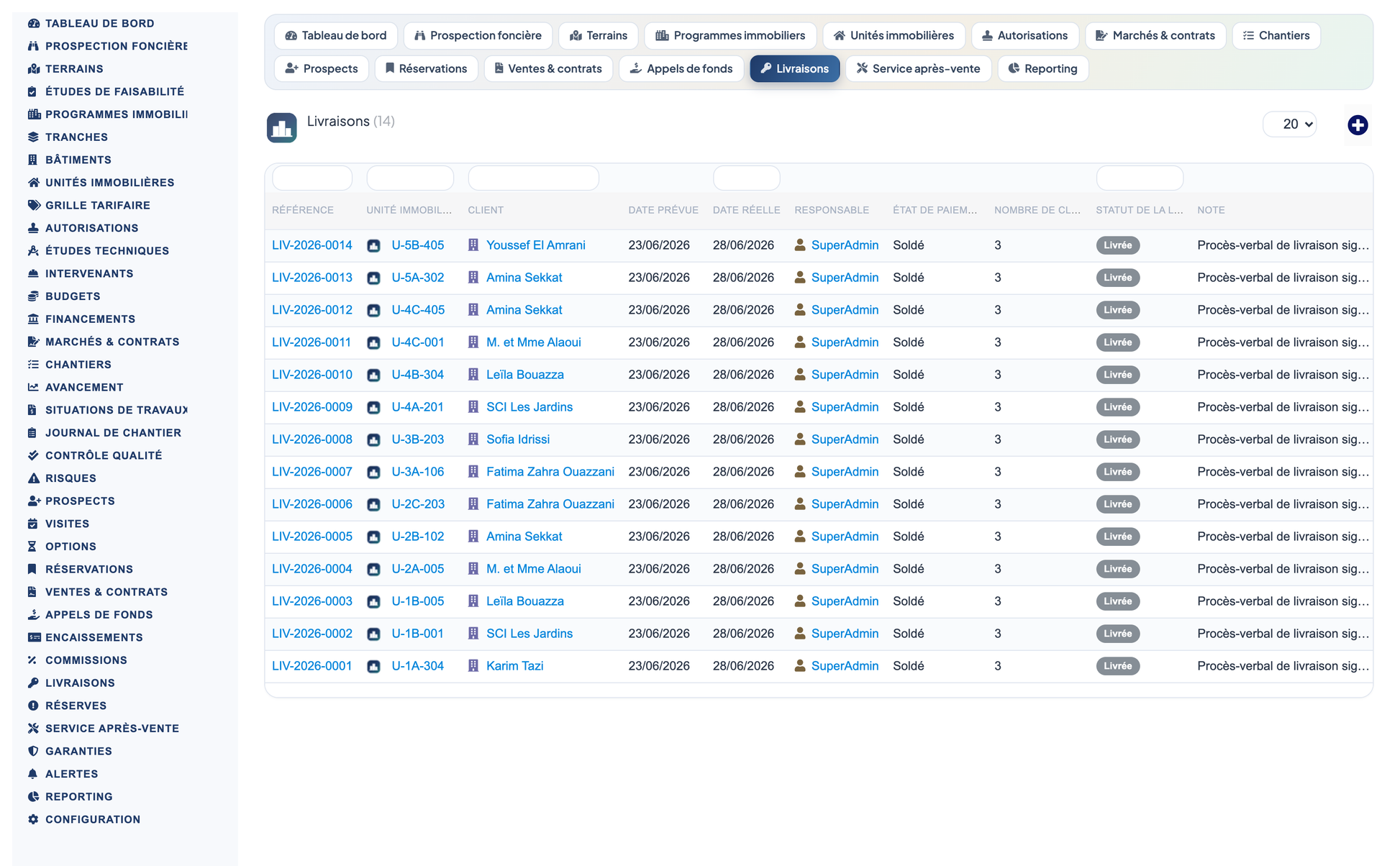Open the Autorisations tab
1400x866 pixels.
pos(1024,35)
